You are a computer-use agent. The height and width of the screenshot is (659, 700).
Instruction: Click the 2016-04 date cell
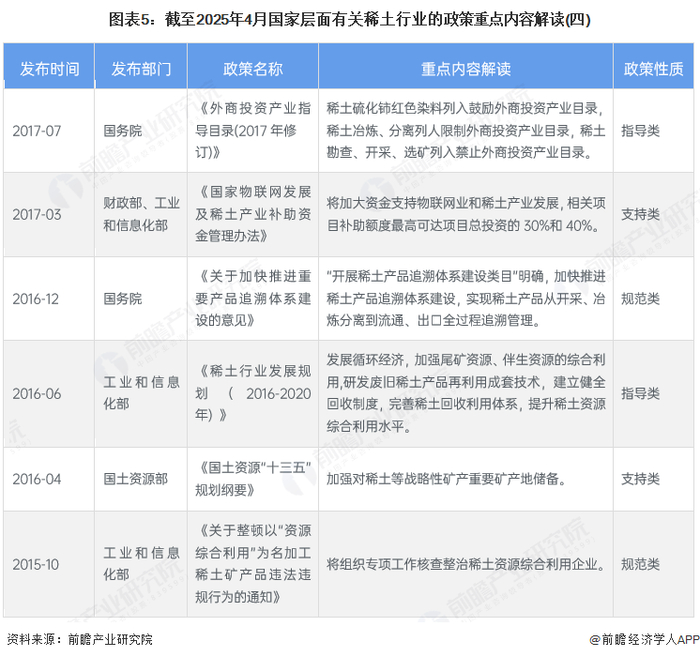tap(37, 479)
